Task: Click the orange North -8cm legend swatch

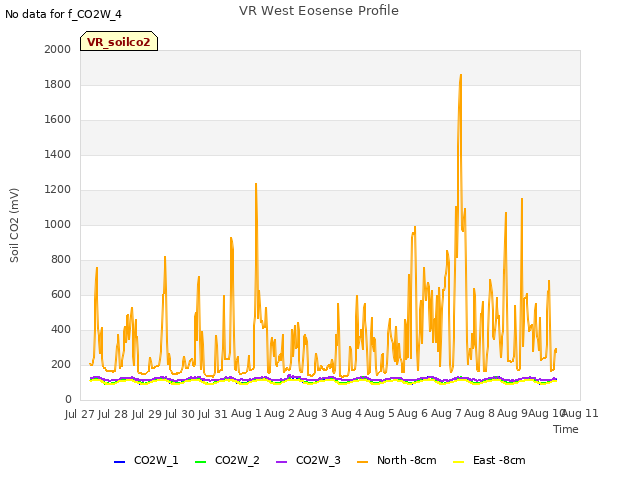Action: coord(362,462)
